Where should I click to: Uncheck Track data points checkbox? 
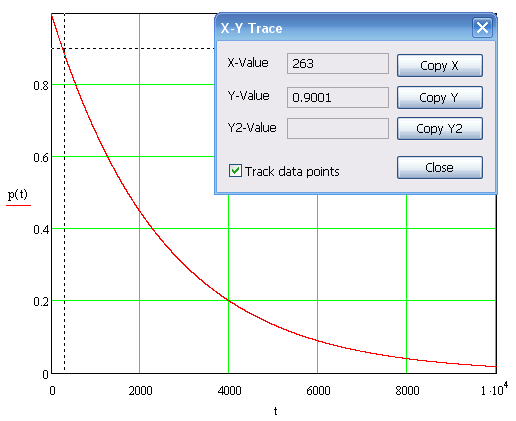pyautogui.click(x=235, y=170)
